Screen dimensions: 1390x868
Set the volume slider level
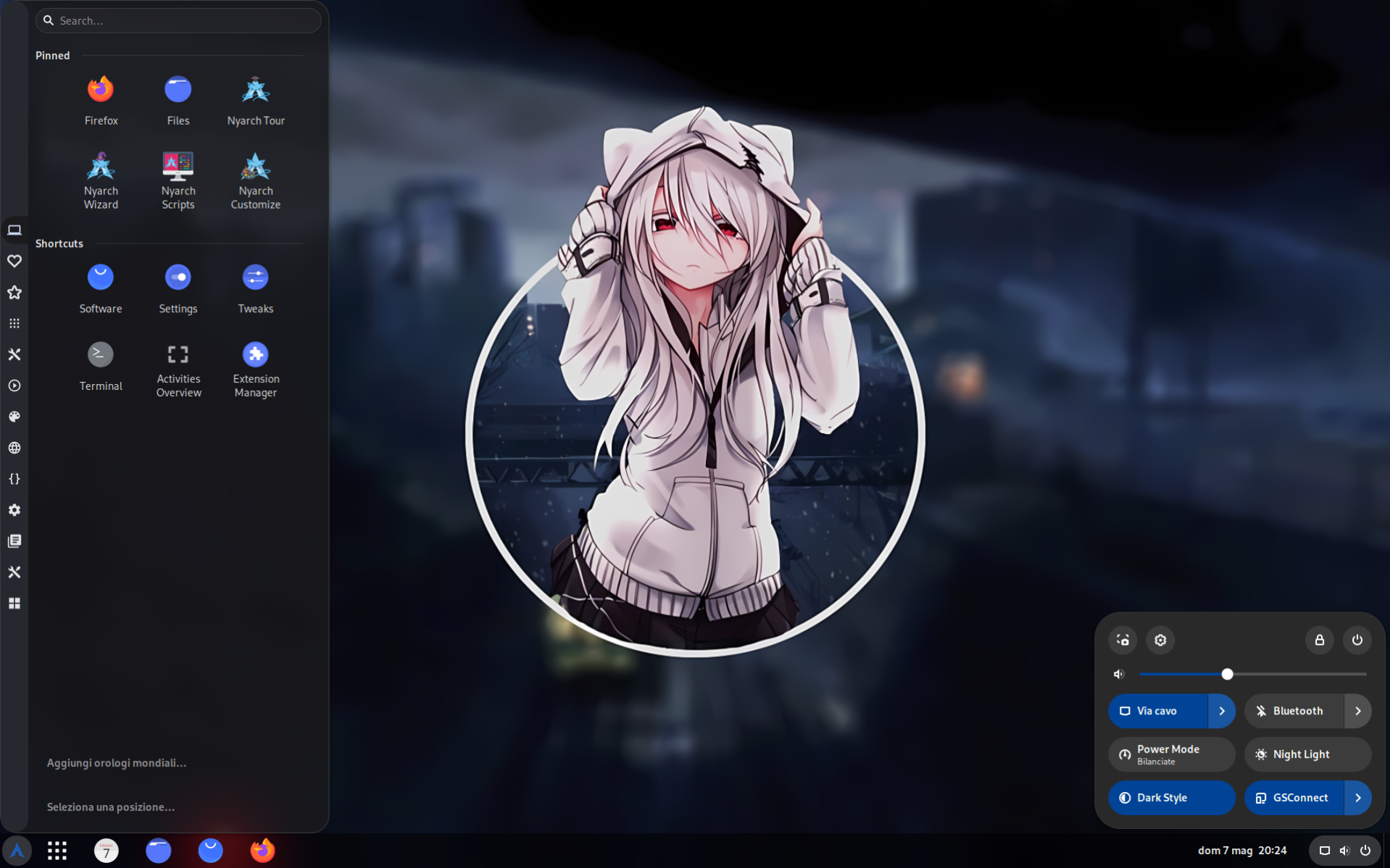tap(1253, 675)
